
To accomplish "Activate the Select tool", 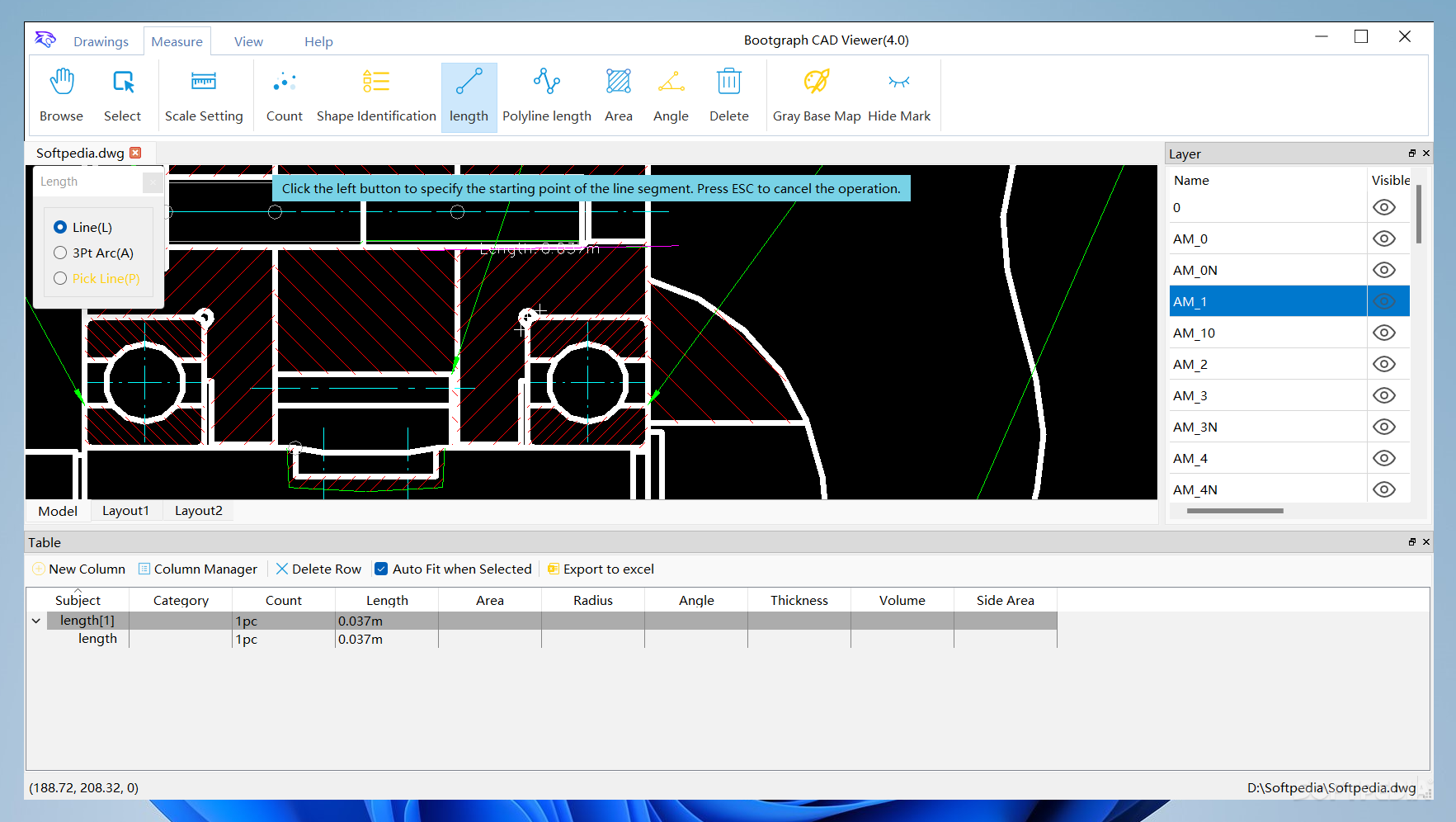I will tap(122, 96).
